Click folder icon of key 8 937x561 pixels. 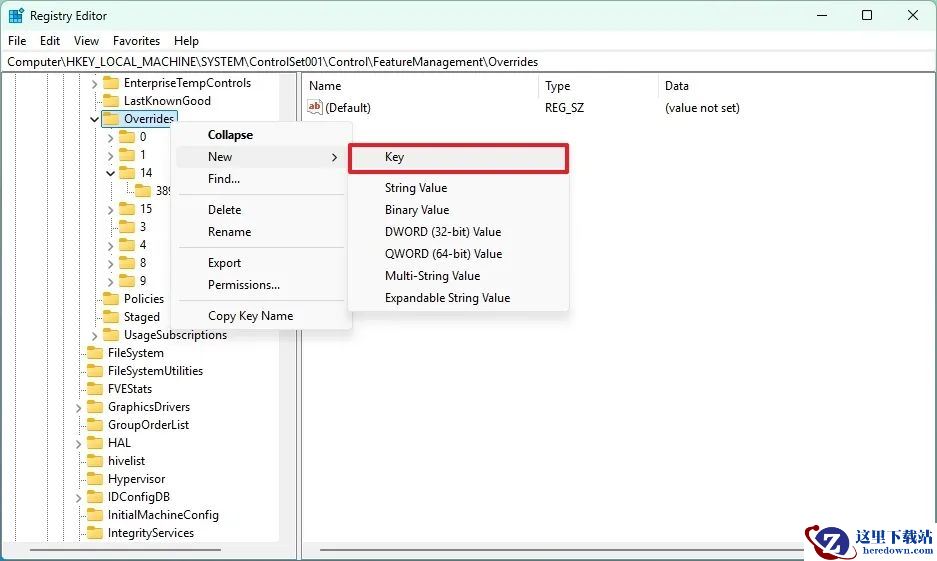127,262
